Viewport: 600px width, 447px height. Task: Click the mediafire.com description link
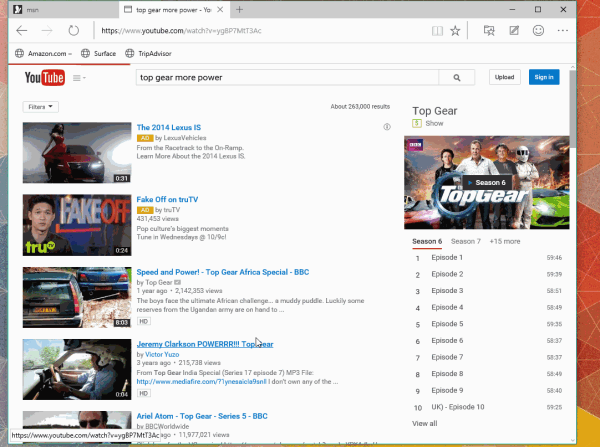click(202, 382)
